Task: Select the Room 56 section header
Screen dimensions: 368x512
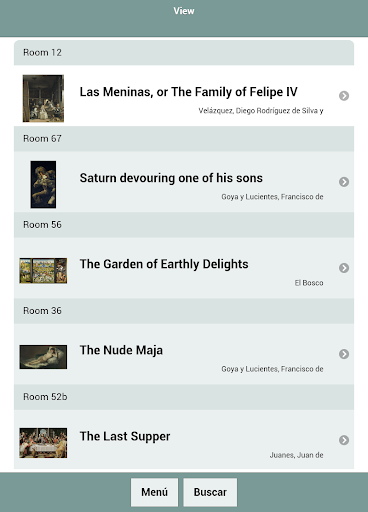Action: [184, 225]
